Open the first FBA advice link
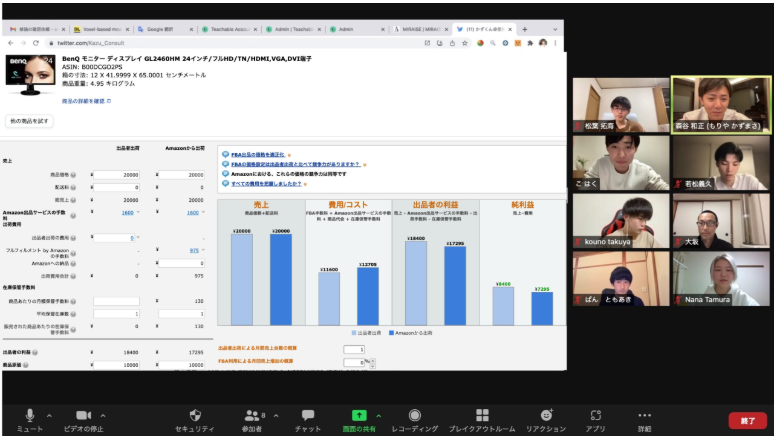Image resolution: width=776 pixels, height=436 pixels. tap(257, 154)
